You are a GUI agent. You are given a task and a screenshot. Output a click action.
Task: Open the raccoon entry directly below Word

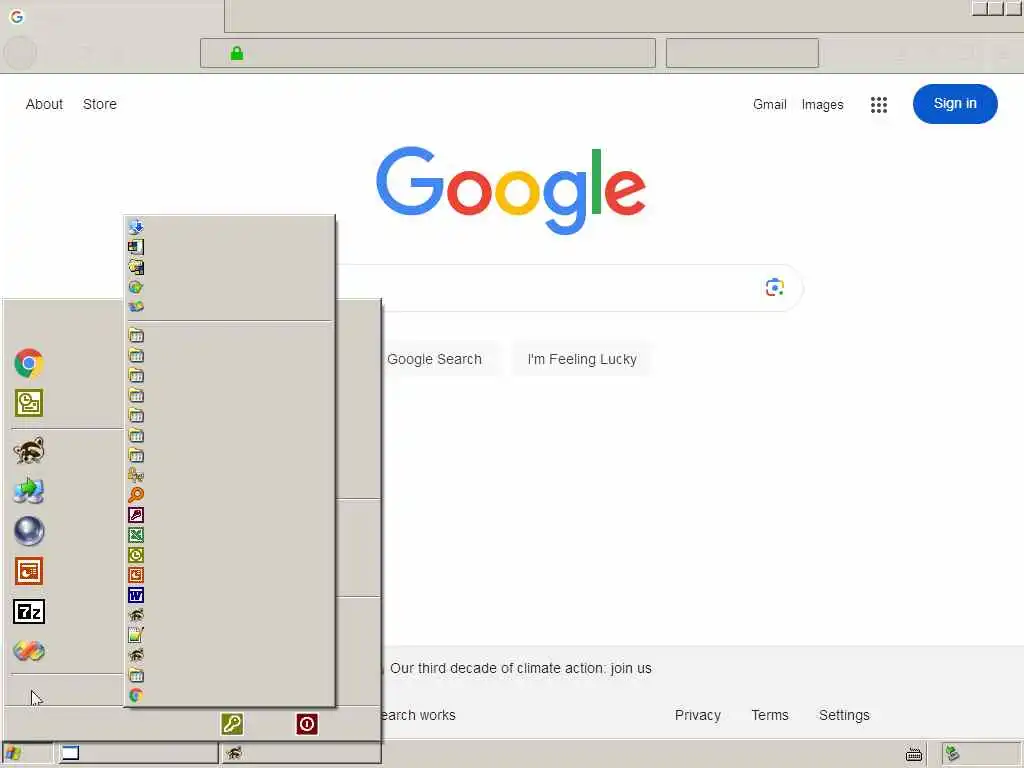pyautogui.click(x=136, y=615)
